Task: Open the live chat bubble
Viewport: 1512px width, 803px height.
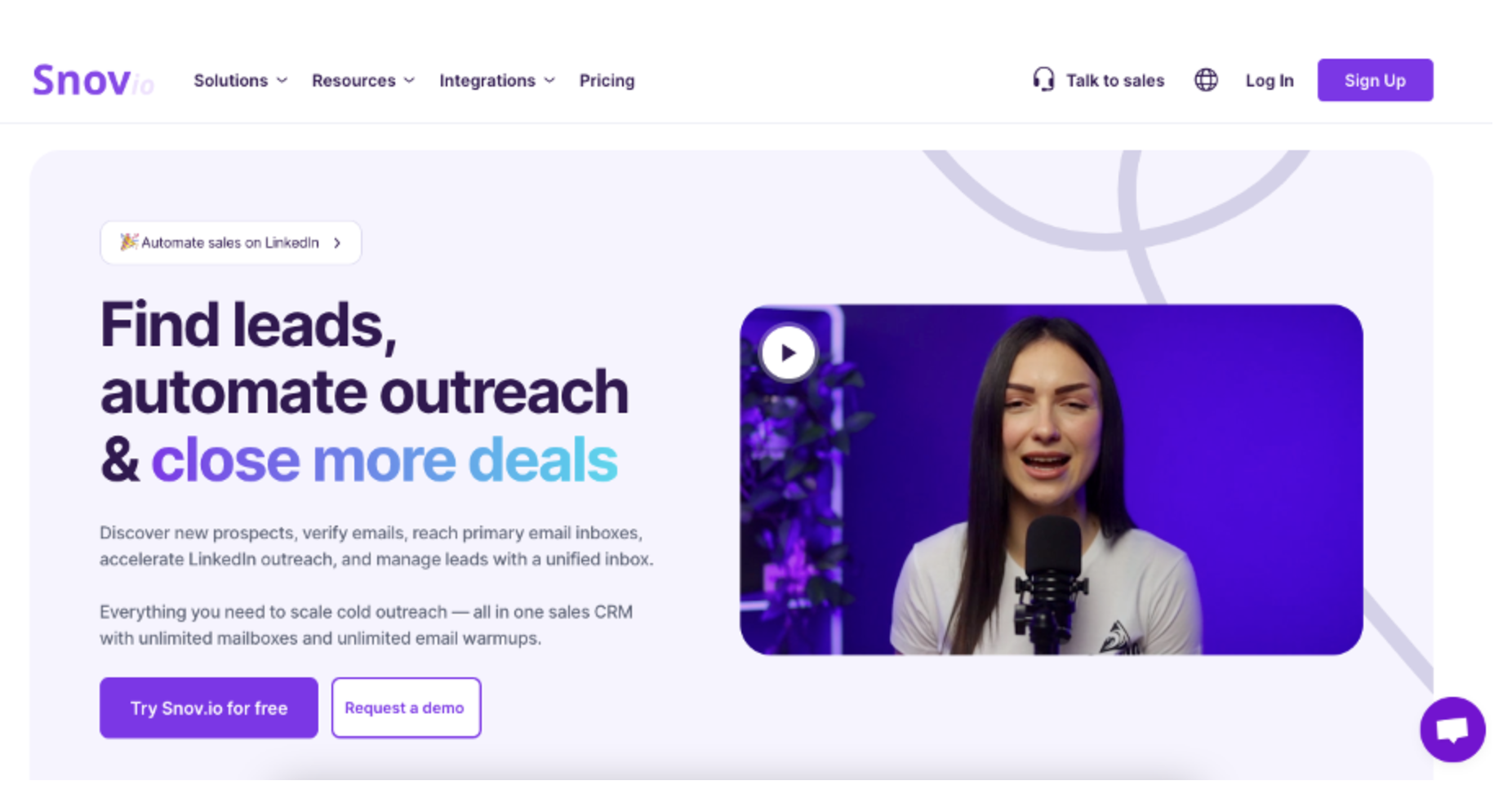Action: [1452, 730]
